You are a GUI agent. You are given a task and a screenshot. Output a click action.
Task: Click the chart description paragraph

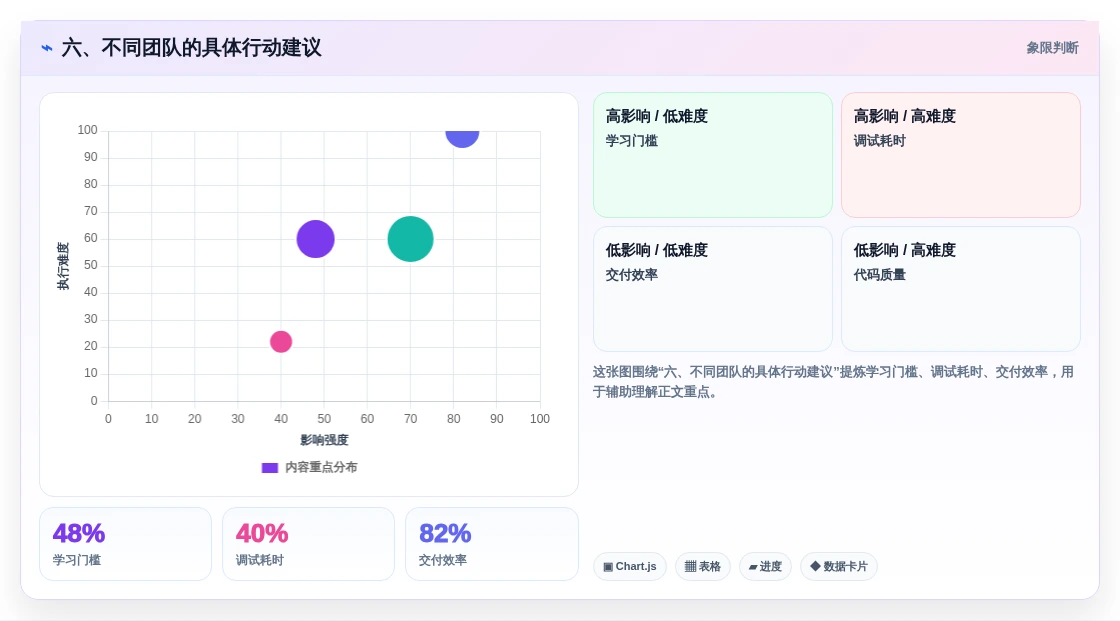(x=833, y=382)
